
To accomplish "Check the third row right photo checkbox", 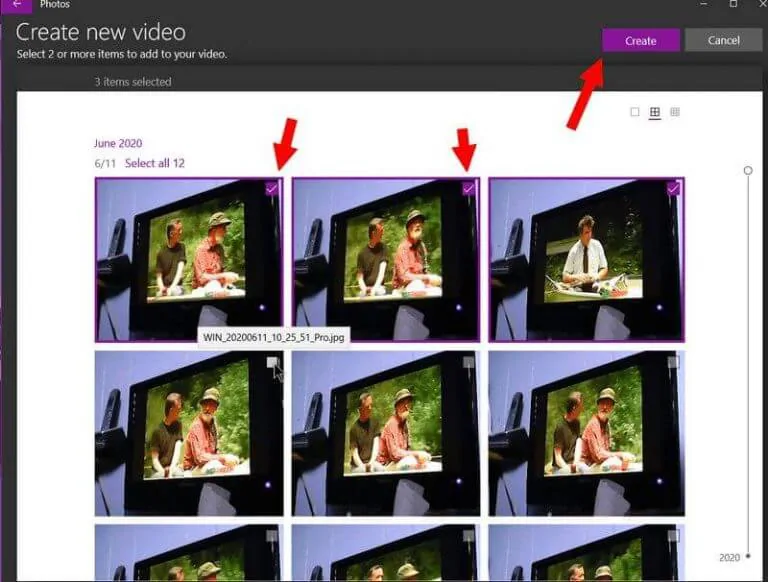I will coord(673,536).
